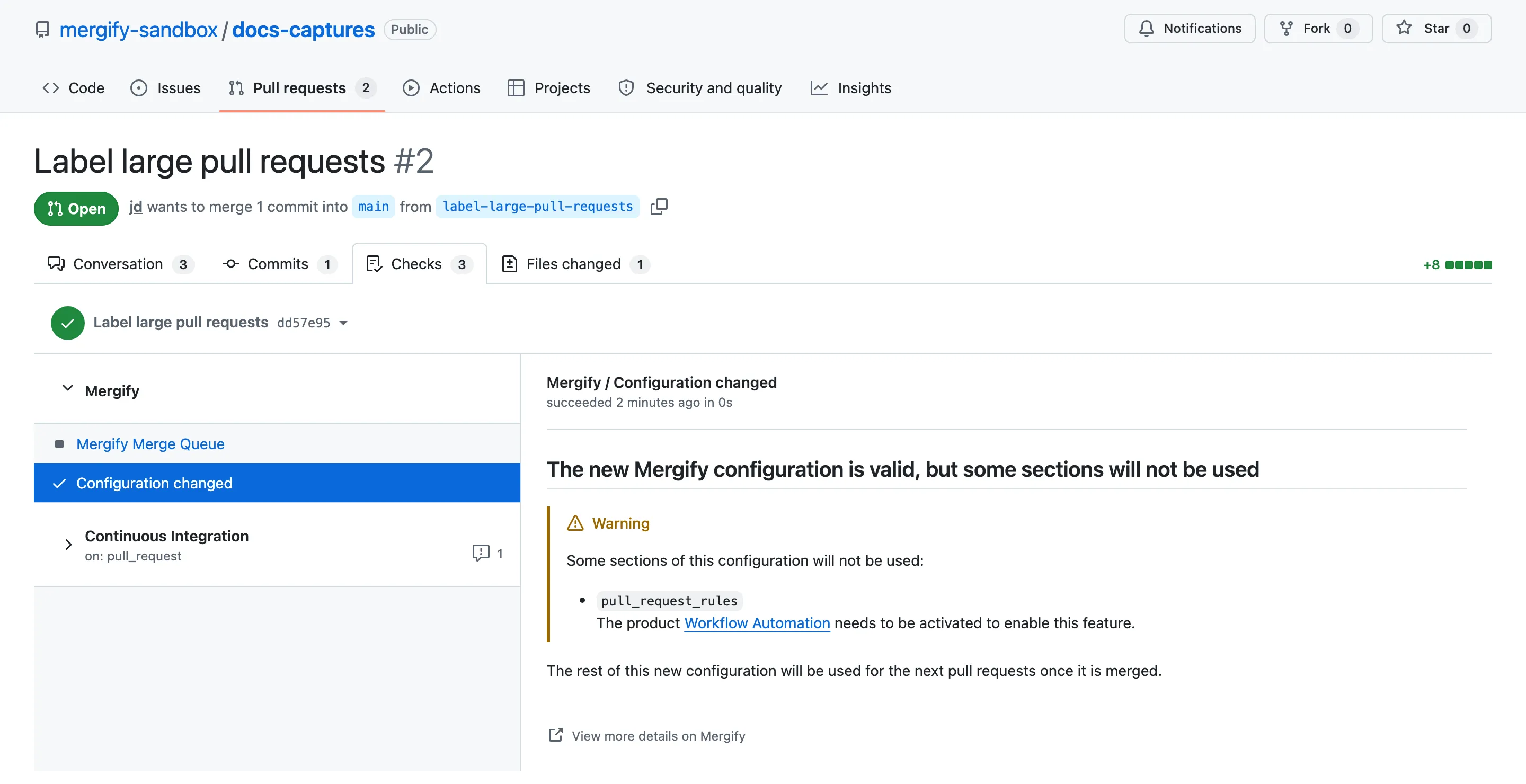Expand the Continuous Integration group
The width and height of the screenshot is (1526, 784).
tap(68, 544)
